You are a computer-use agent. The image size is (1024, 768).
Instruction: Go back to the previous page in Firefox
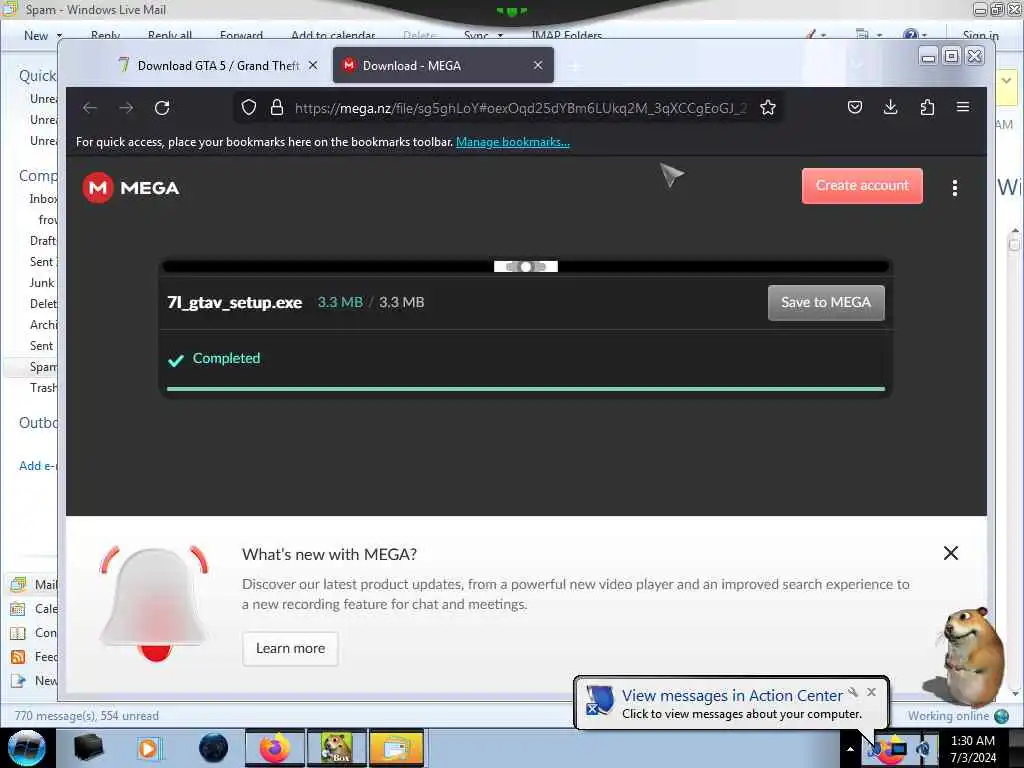click(89, 108)
